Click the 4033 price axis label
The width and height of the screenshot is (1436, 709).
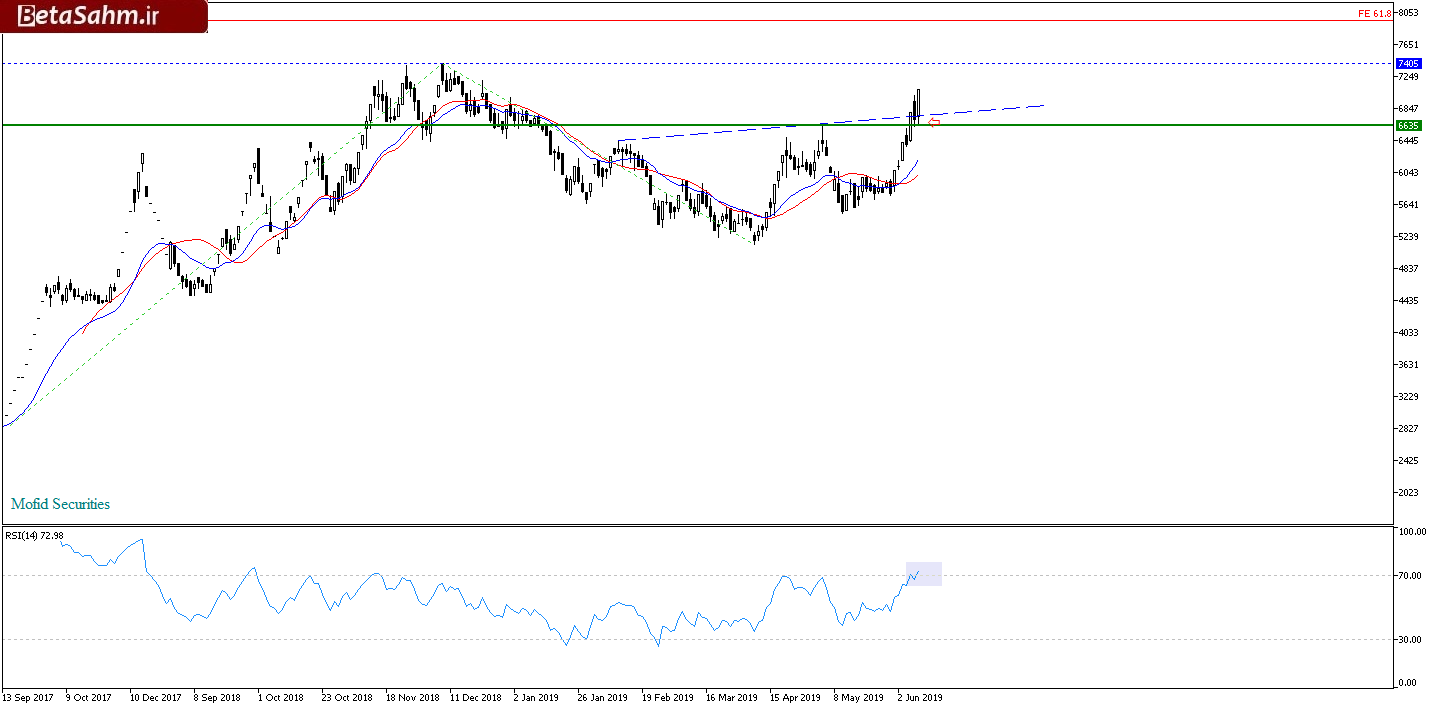(1410, 332)
